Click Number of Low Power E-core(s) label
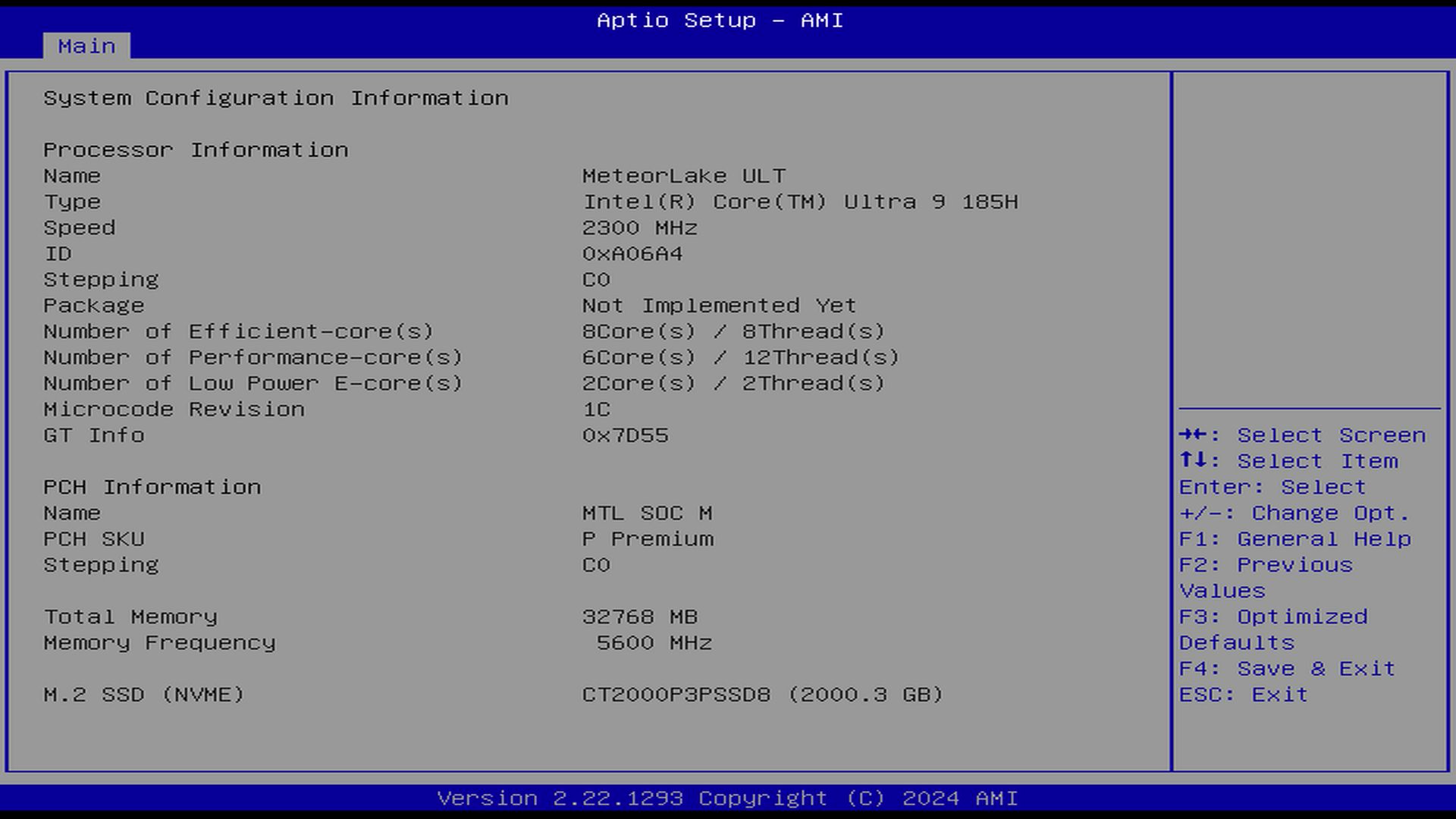 [x=253, y=384]
